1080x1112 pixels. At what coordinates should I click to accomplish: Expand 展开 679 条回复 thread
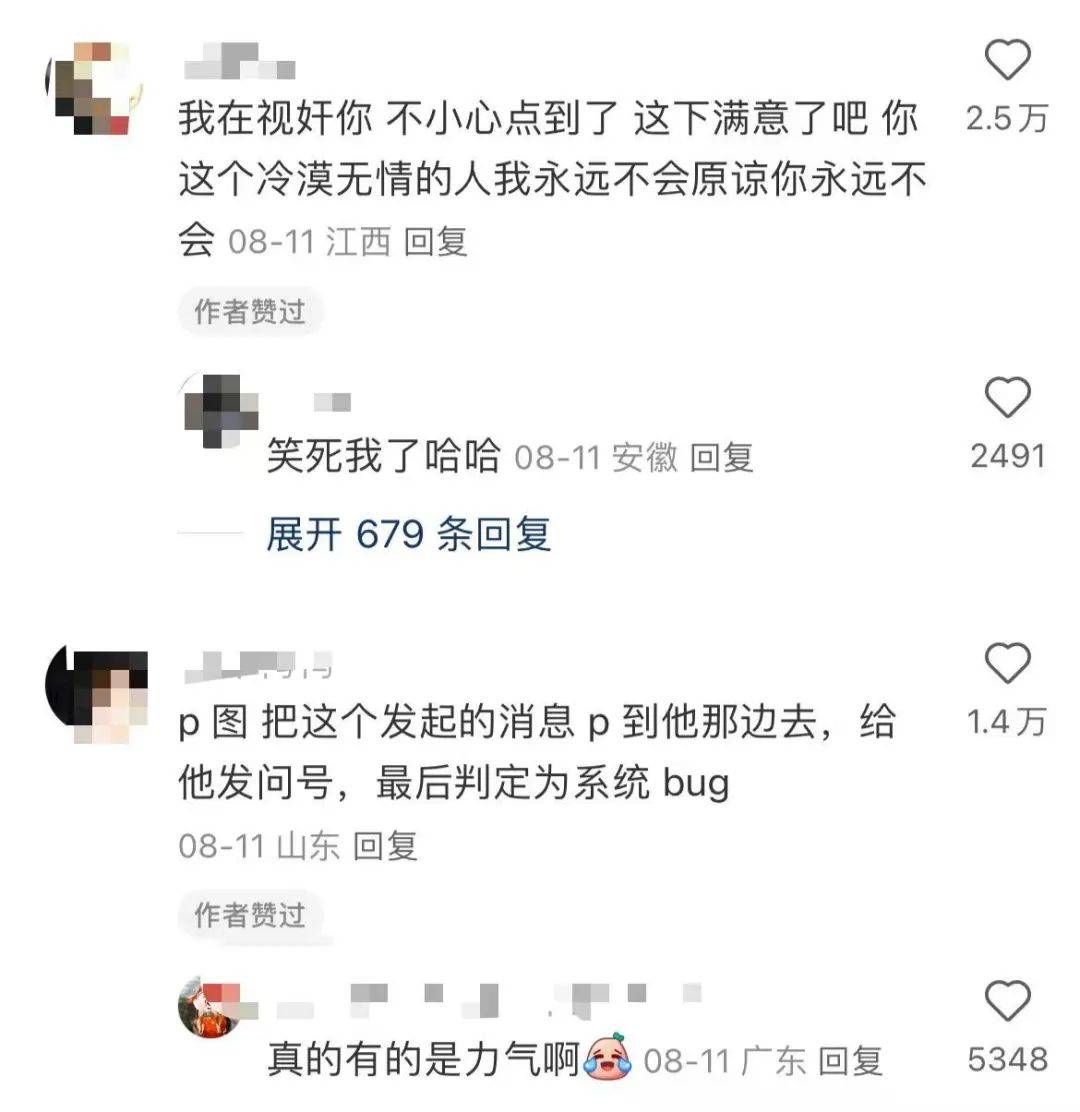408,534
